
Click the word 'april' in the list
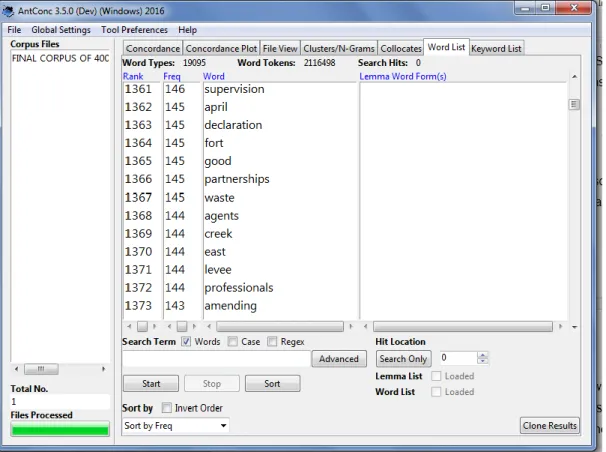(x=216, y=107)
